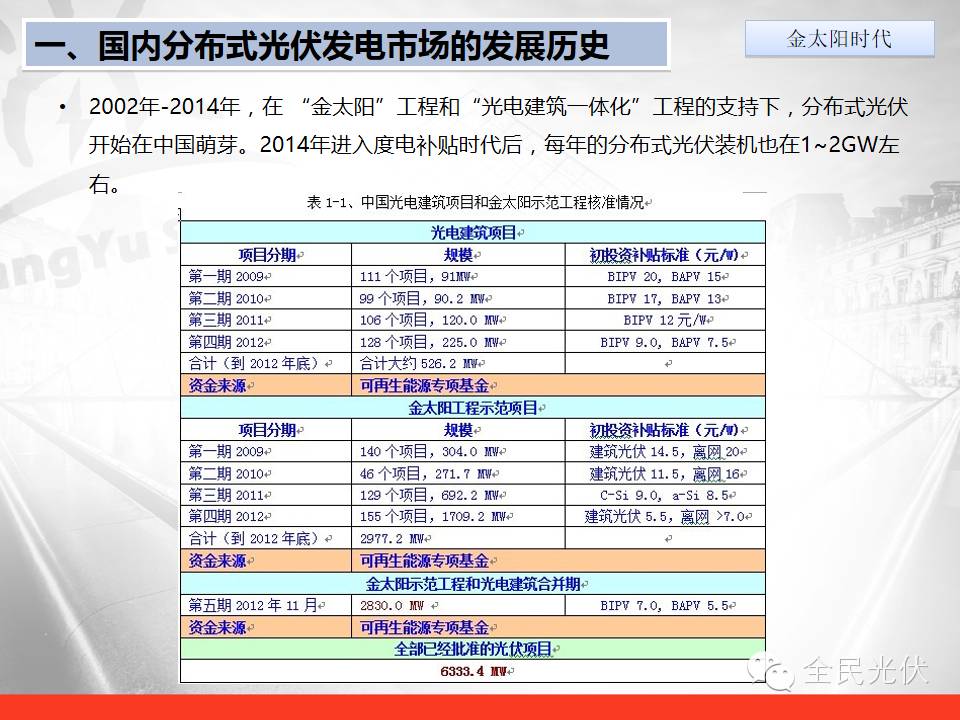960x720 pixels.
Task: Click cell 2830.0 MW
Action: pos(458,606)
